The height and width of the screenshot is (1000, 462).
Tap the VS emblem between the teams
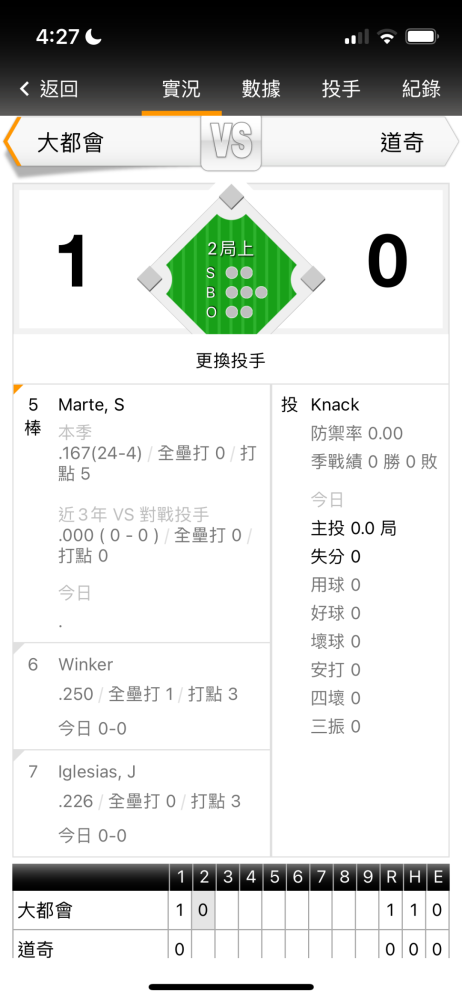point(231,143)
